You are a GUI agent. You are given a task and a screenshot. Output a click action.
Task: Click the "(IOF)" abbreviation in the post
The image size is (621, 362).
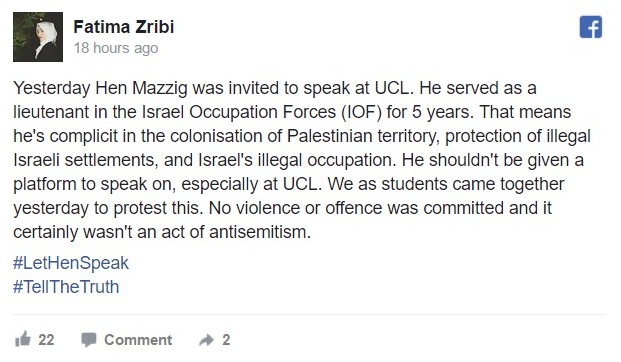tap(362, 112)
